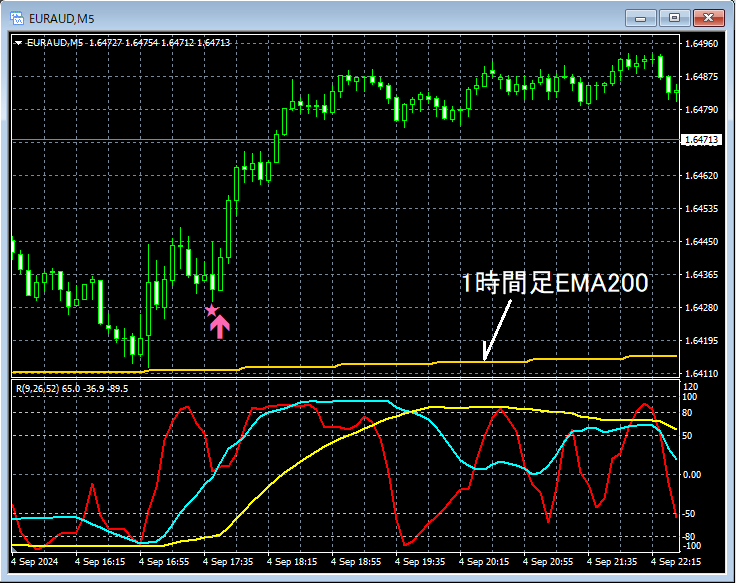
Task: Click the OHLC header text 1.64727 1.64754
Action: click(x=124, y=43)
